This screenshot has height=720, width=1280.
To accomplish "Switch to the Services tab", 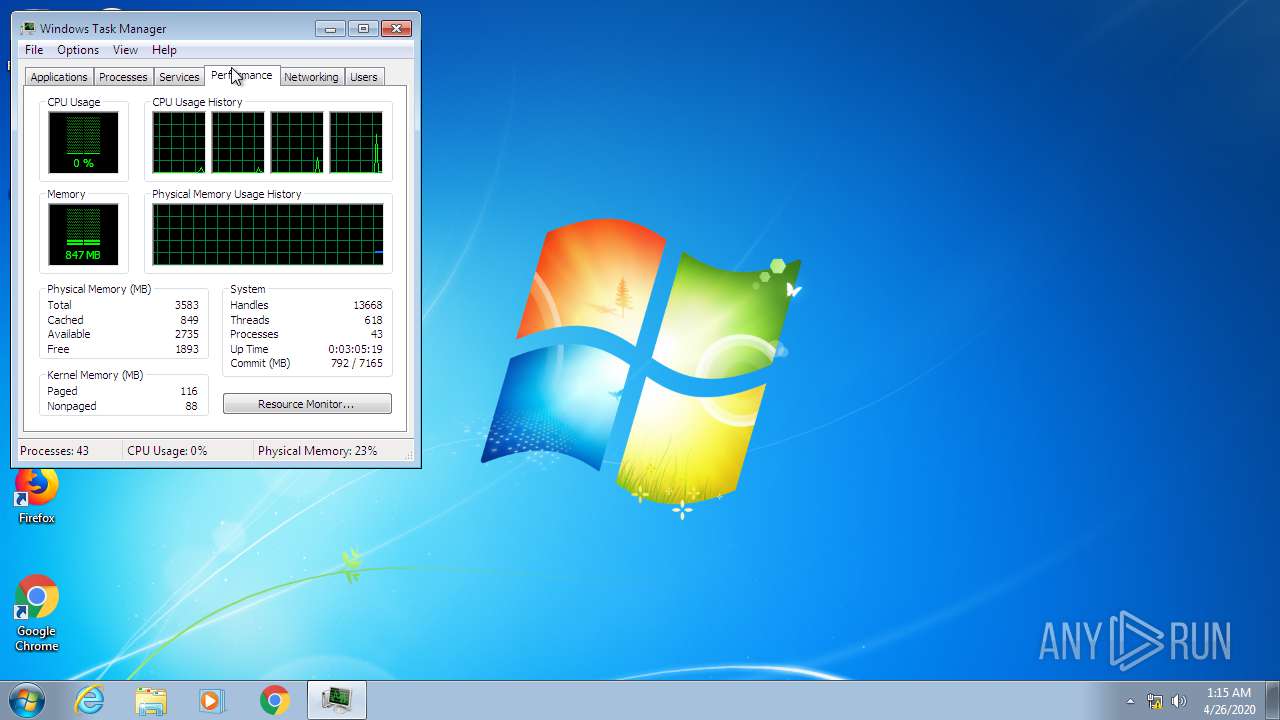I will point(179,77).
